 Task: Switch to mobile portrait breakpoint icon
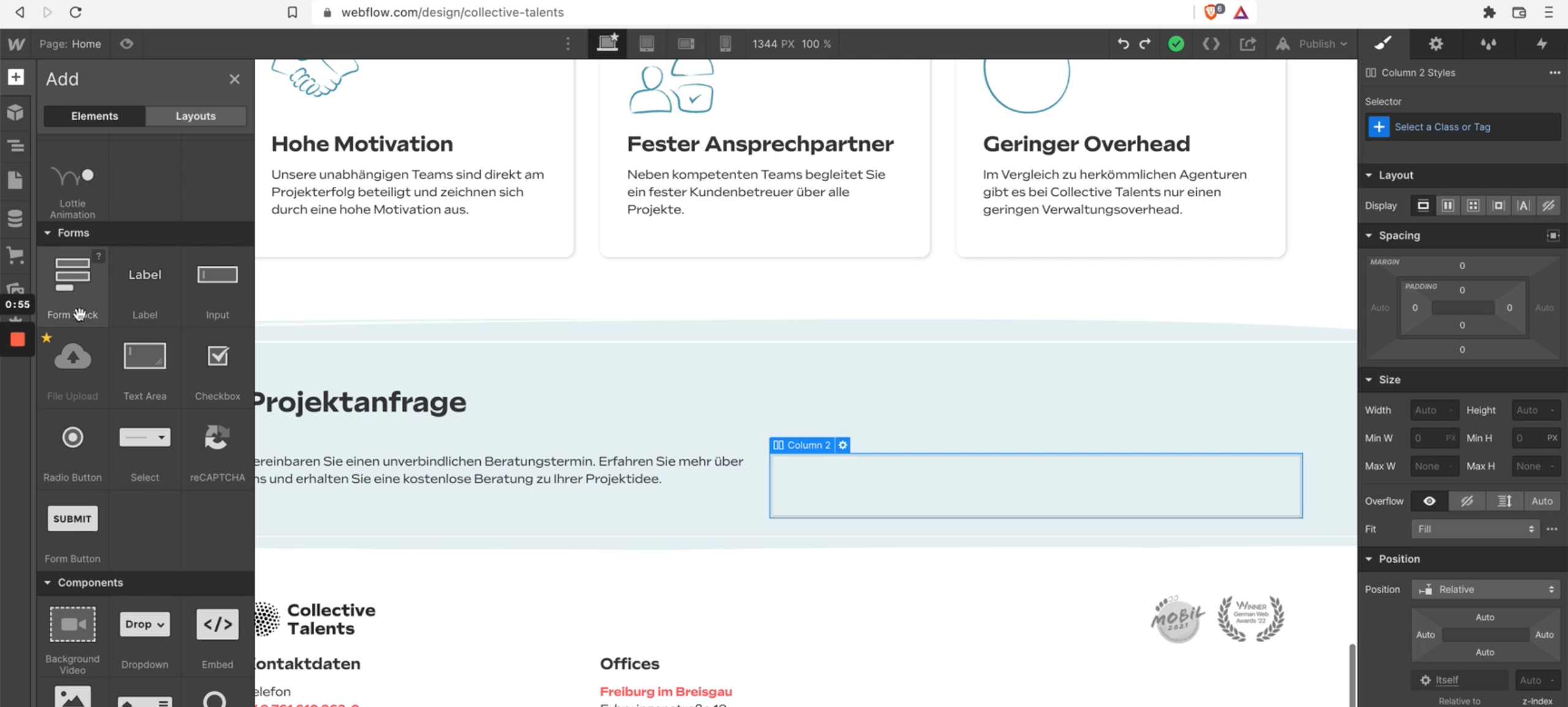(725, 43)
